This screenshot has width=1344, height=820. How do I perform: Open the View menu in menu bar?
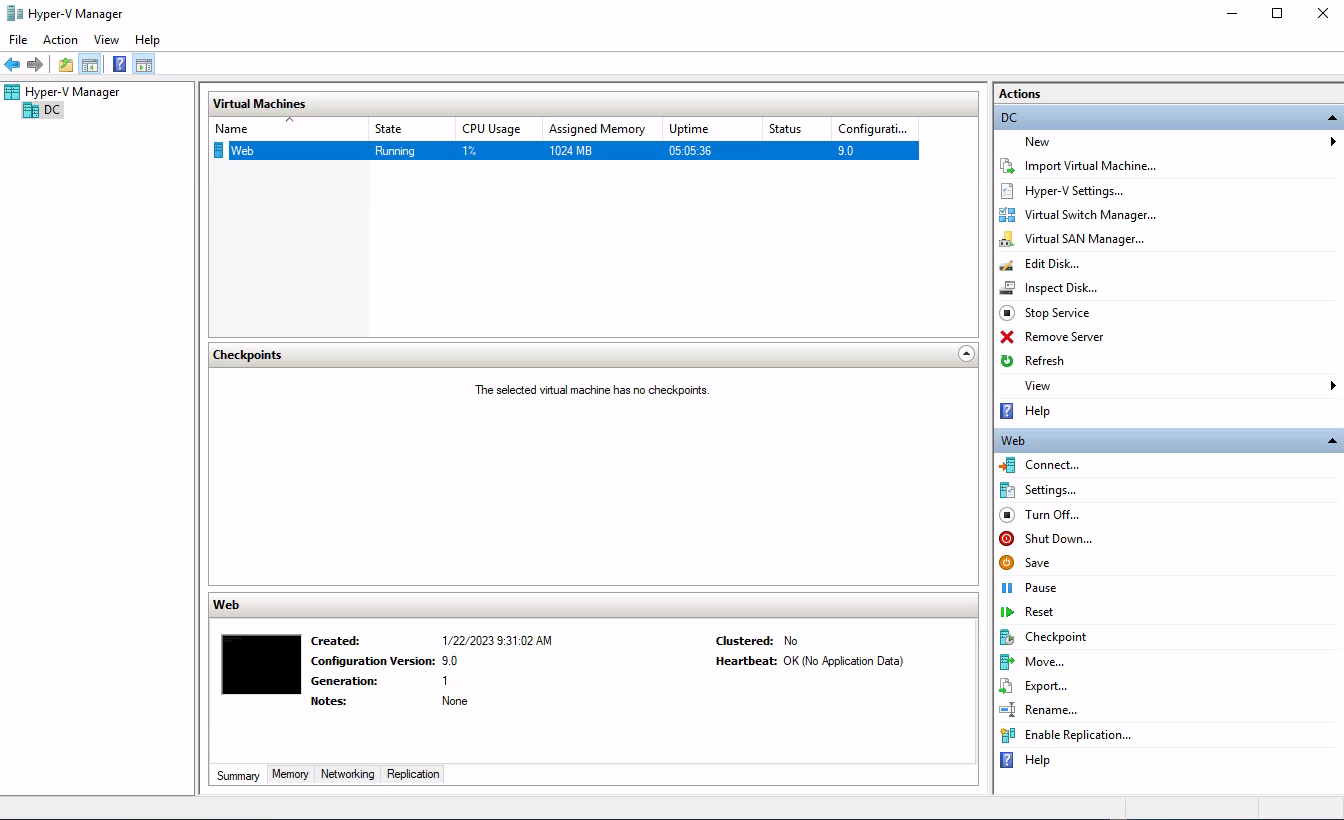[x=106, y=40]
